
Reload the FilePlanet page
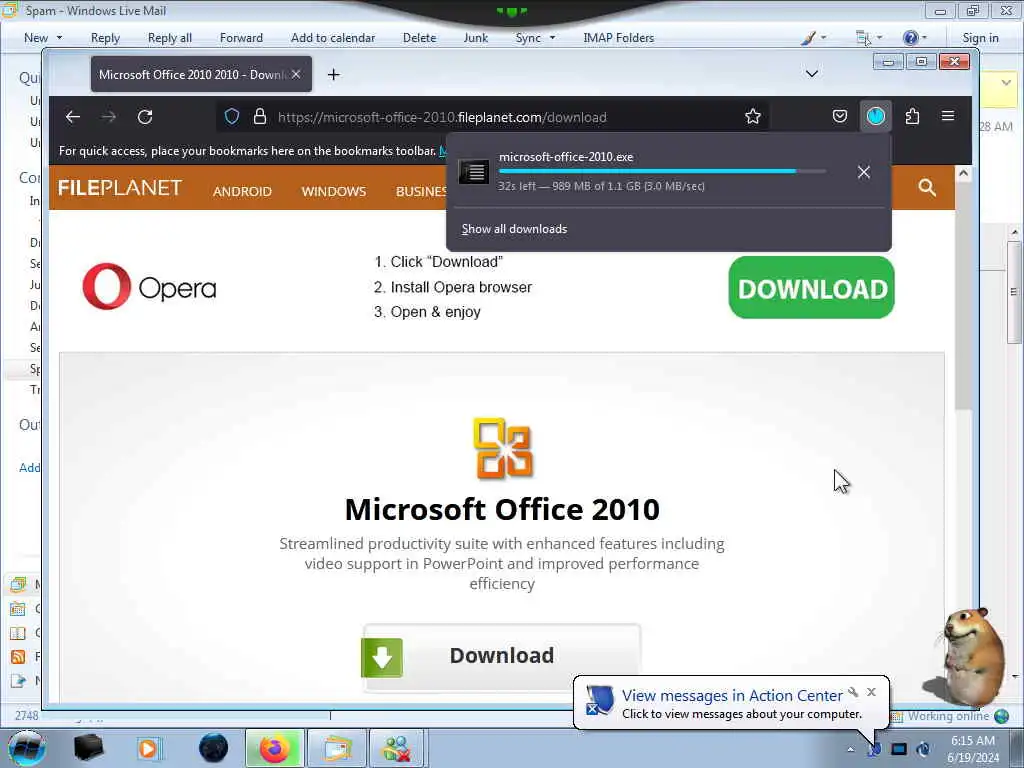pos(145,117)
